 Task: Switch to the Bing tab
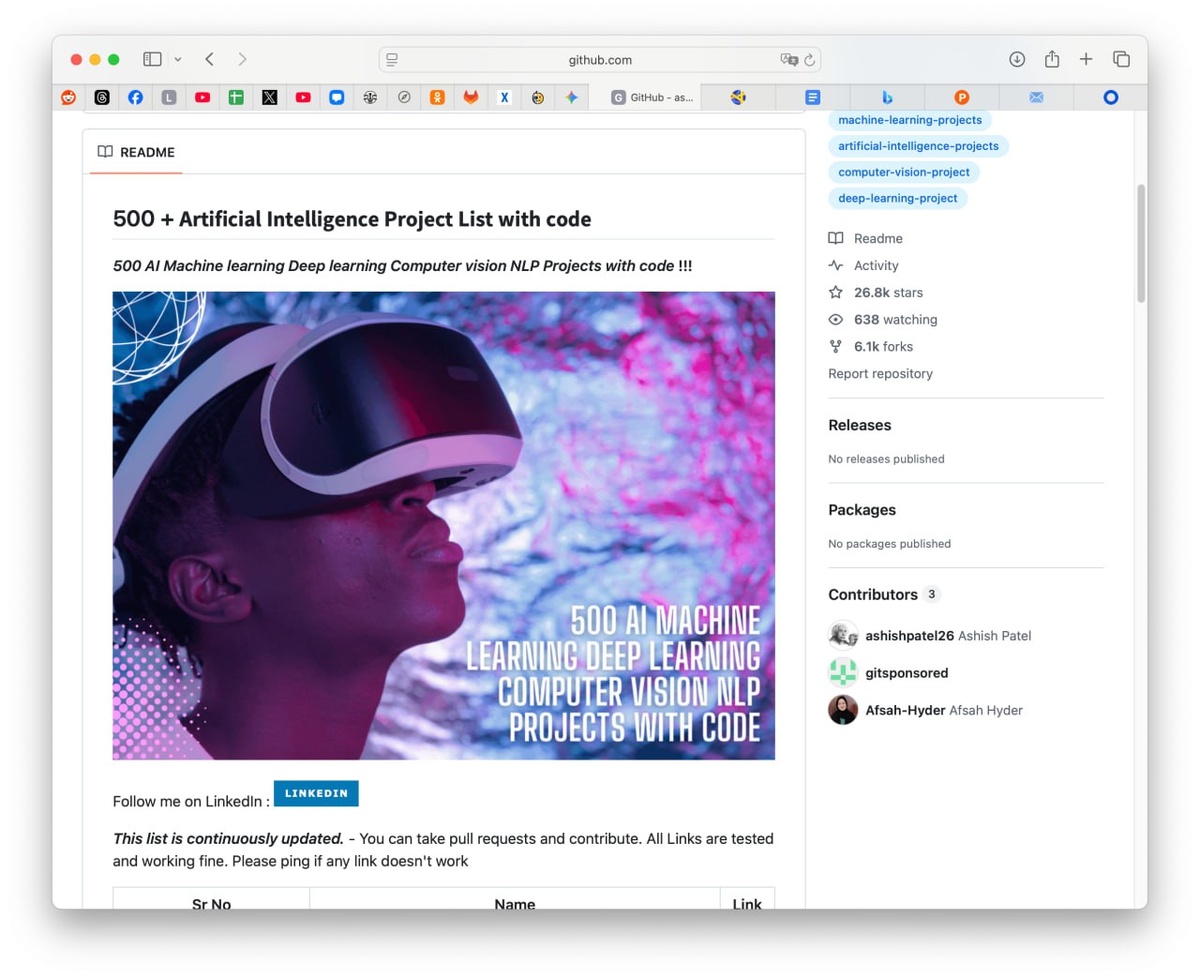(887, 97)
